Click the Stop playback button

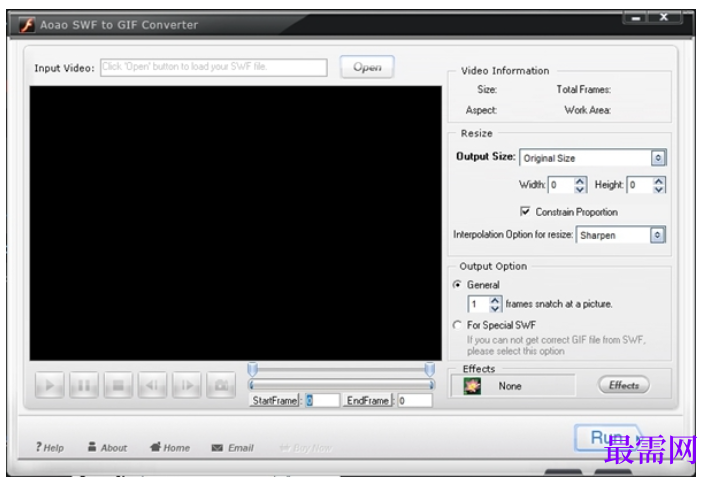point(118,385)
